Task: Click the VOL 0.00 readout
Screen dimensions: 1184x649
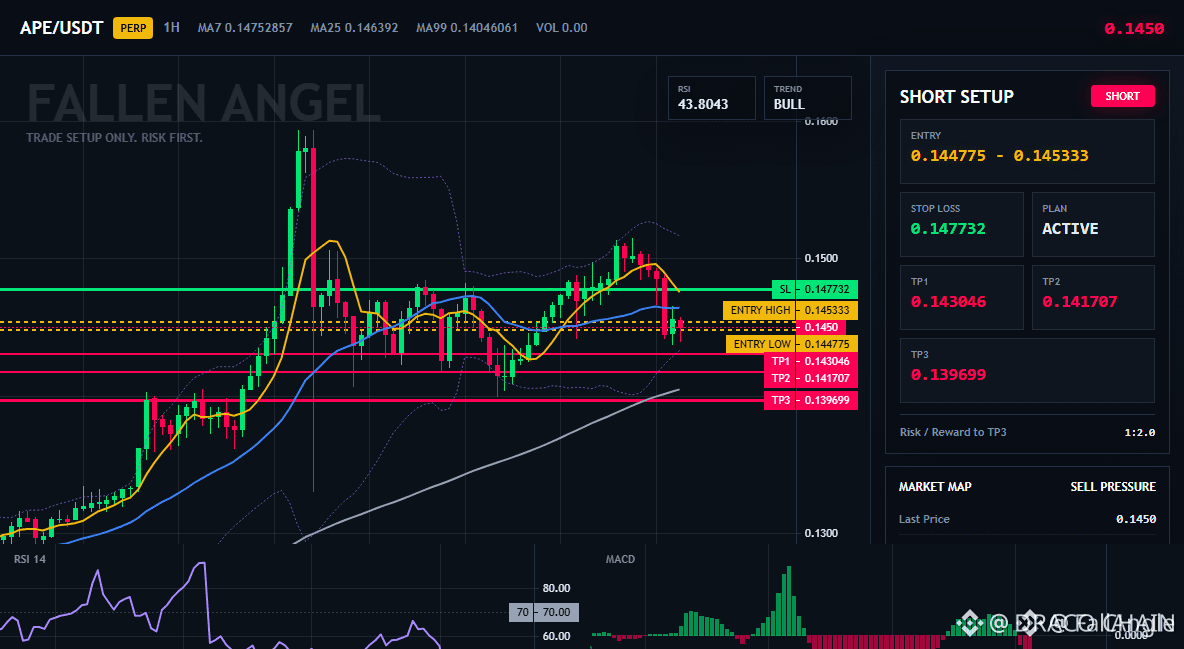Action: click(x=562, y=28)
